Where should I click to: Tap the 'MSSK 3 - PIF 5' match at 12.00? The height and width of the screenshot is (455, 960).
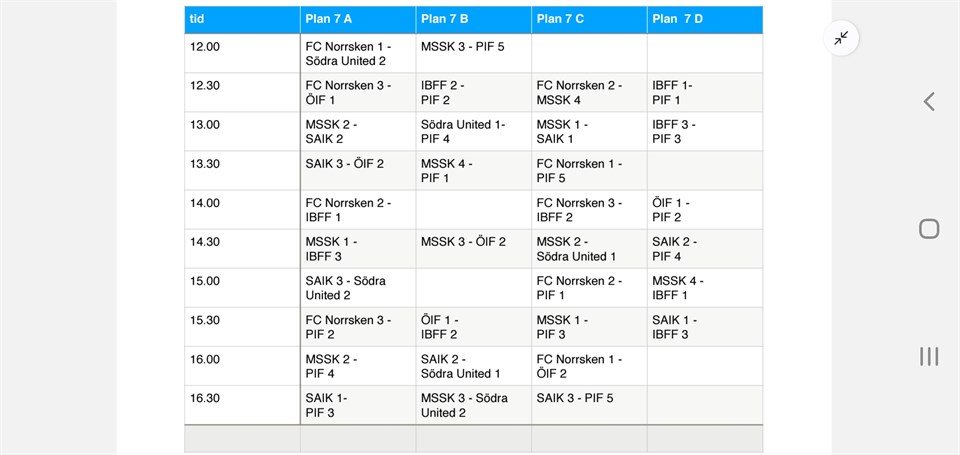click(x=473, y=53)
